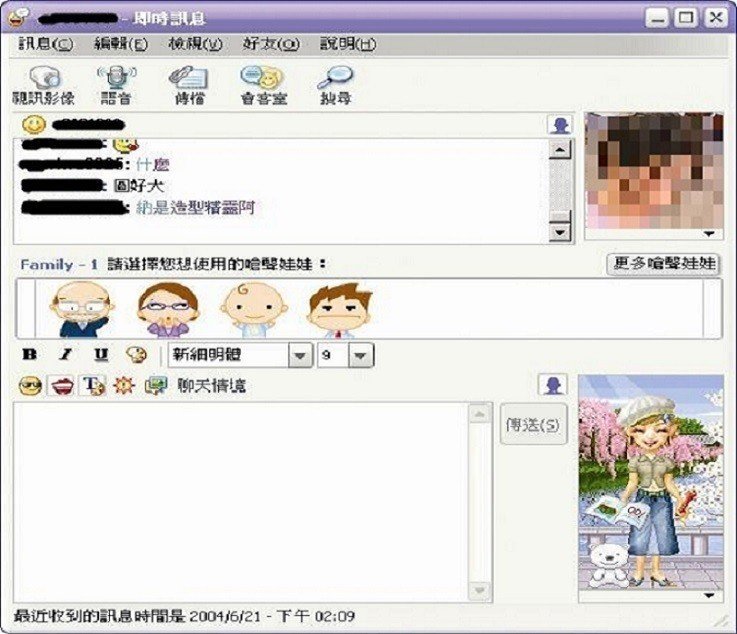Toggle underline text formatting
Image resolution: width=737 pixels, height=634 pixels.
[x=101, y=354]
